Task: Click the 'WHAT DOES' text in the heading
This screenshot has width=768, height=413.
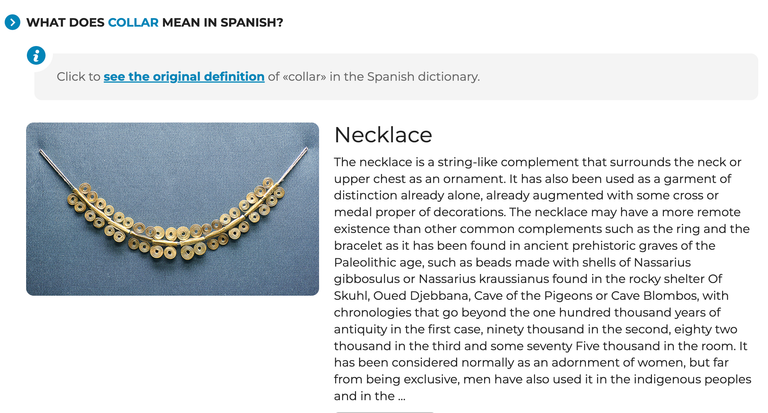Action: tap(65, 23)
